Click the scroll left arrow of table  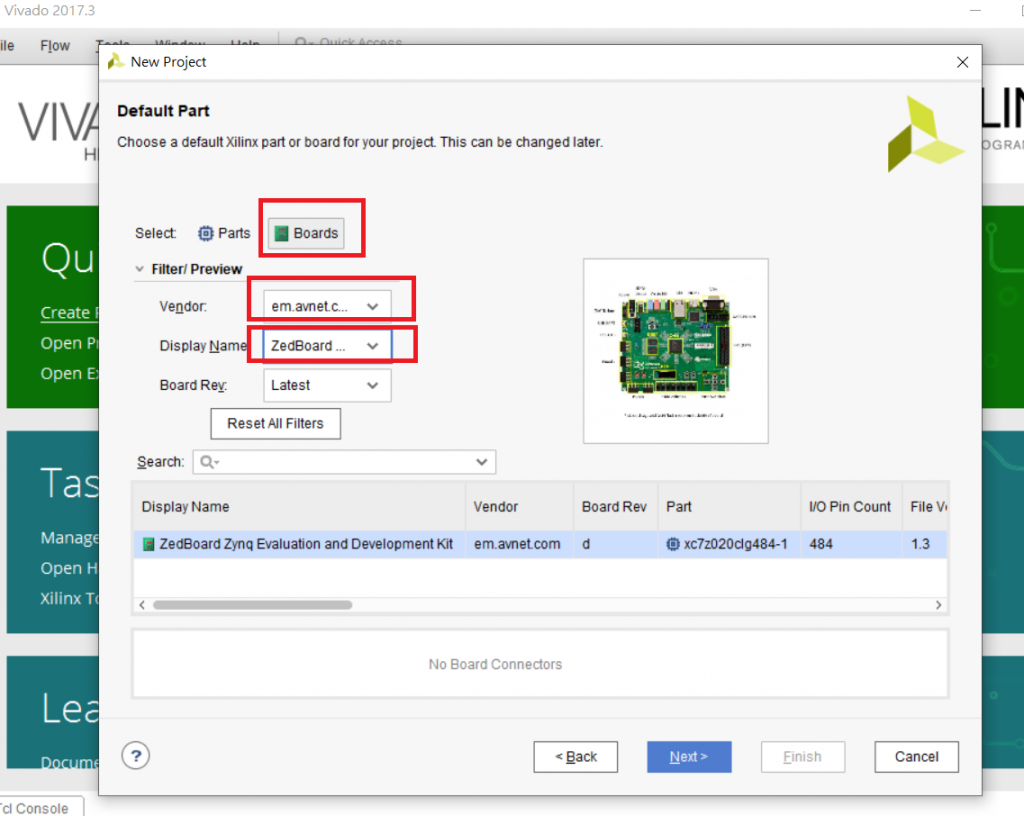pos(142,605)
